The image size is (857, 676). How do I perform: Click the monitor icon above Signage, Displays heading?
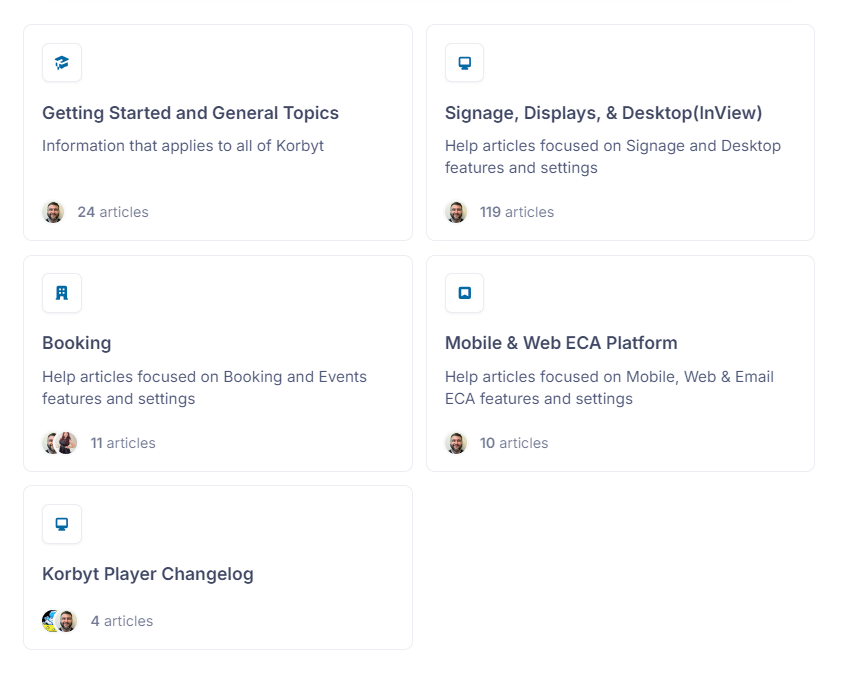(x=464, y=62)
